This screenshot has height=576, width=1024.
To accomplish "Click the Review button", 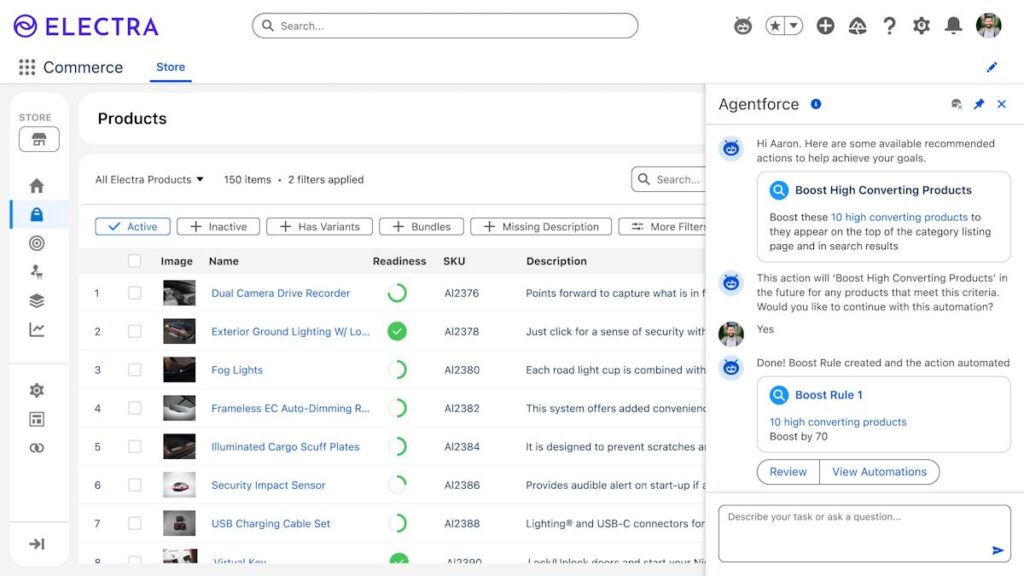I will [788, 472].
